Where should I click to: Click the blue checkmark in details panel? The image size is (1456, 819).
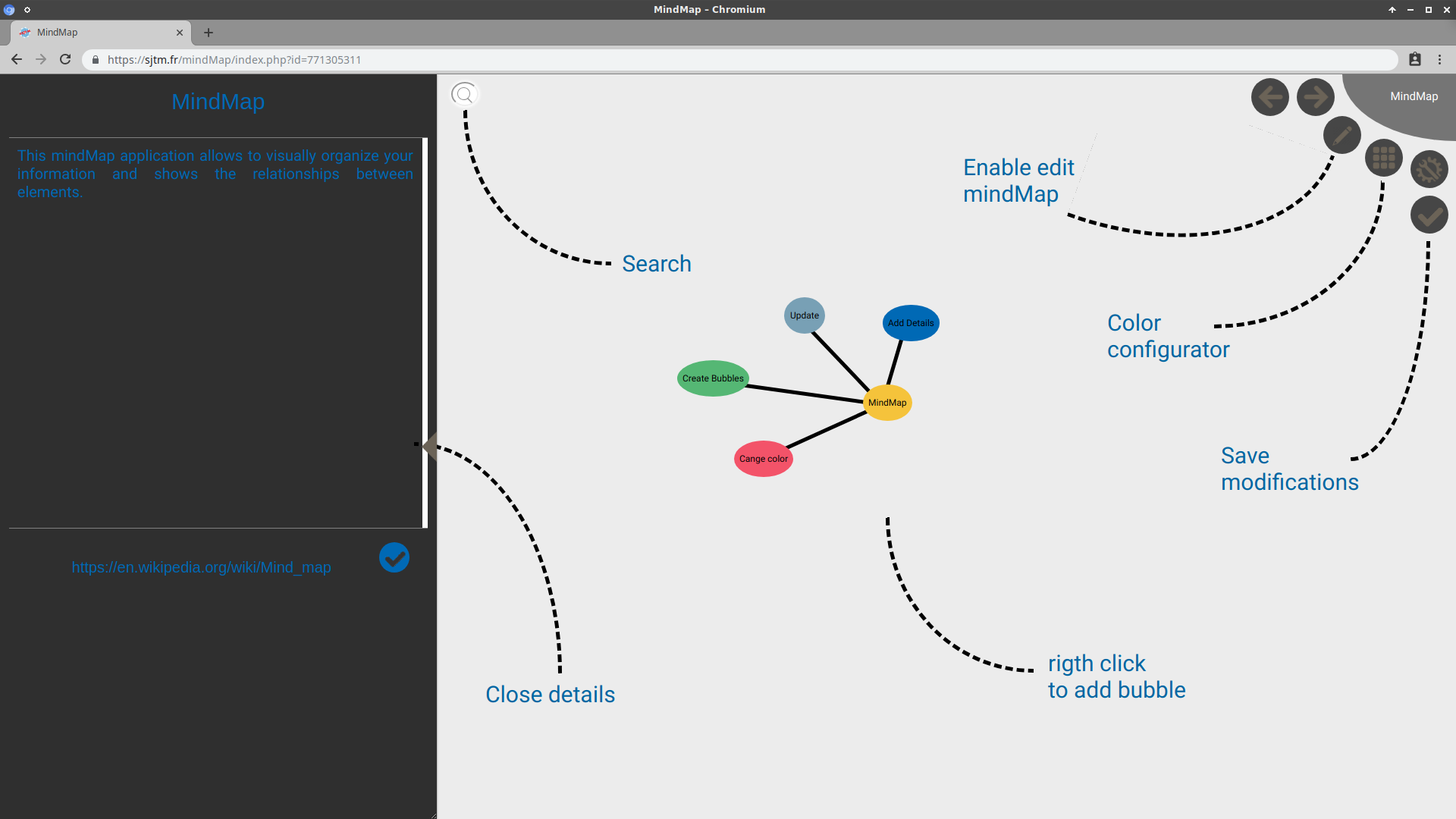coord(394,558)
